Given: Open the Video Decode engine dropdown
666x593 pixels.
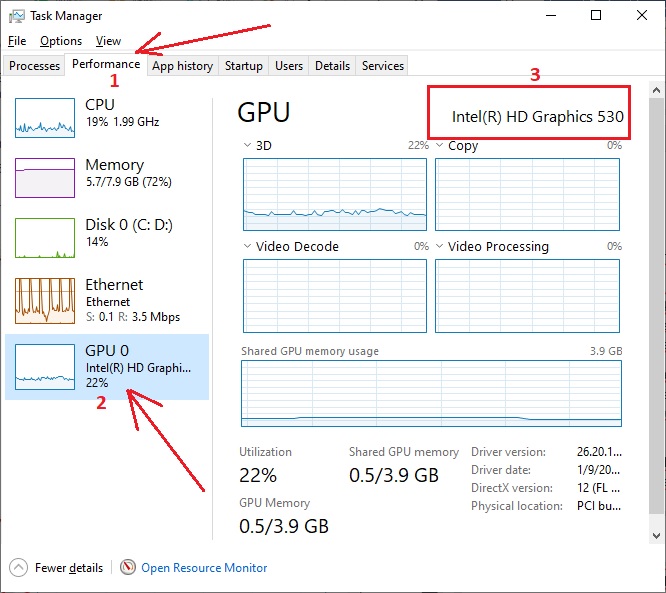Looking at the screenshot, I should pyautogui.click(x=247, y=246).
